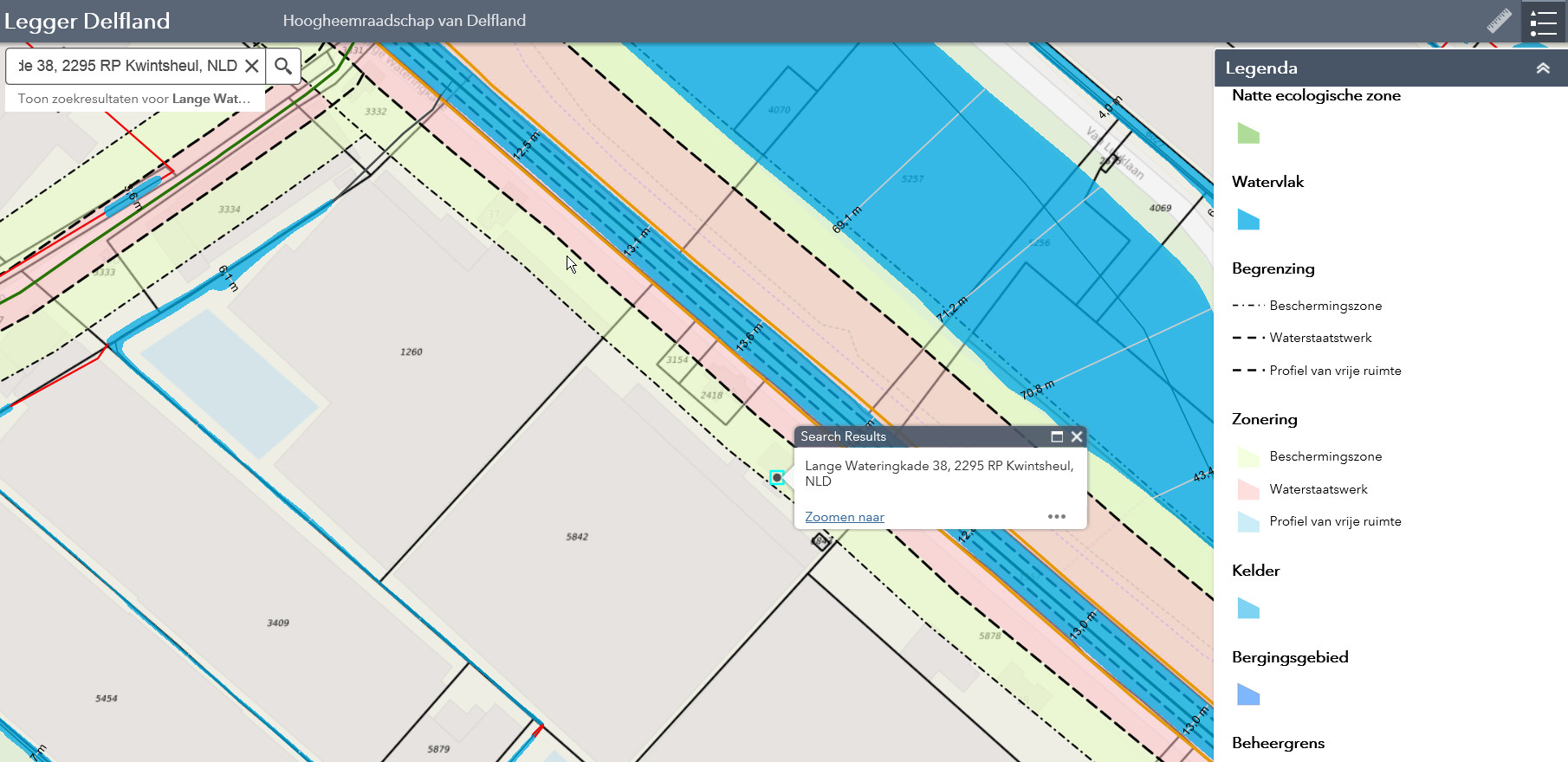Image resolution: width=1568 pixels, height=762 pixels.
Task: Follow the Zoomen naar link
Action: 845,517
